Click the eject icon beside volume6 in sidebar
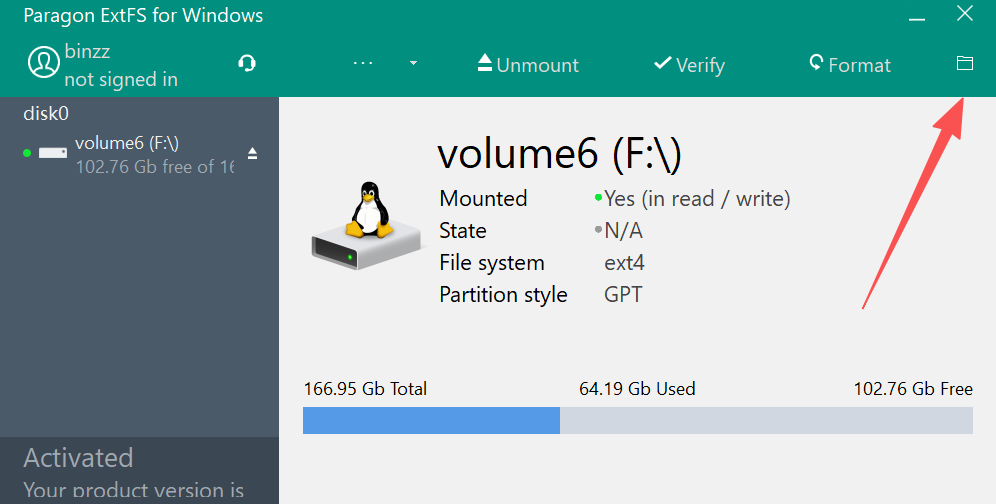 click(x=252, y=153)
